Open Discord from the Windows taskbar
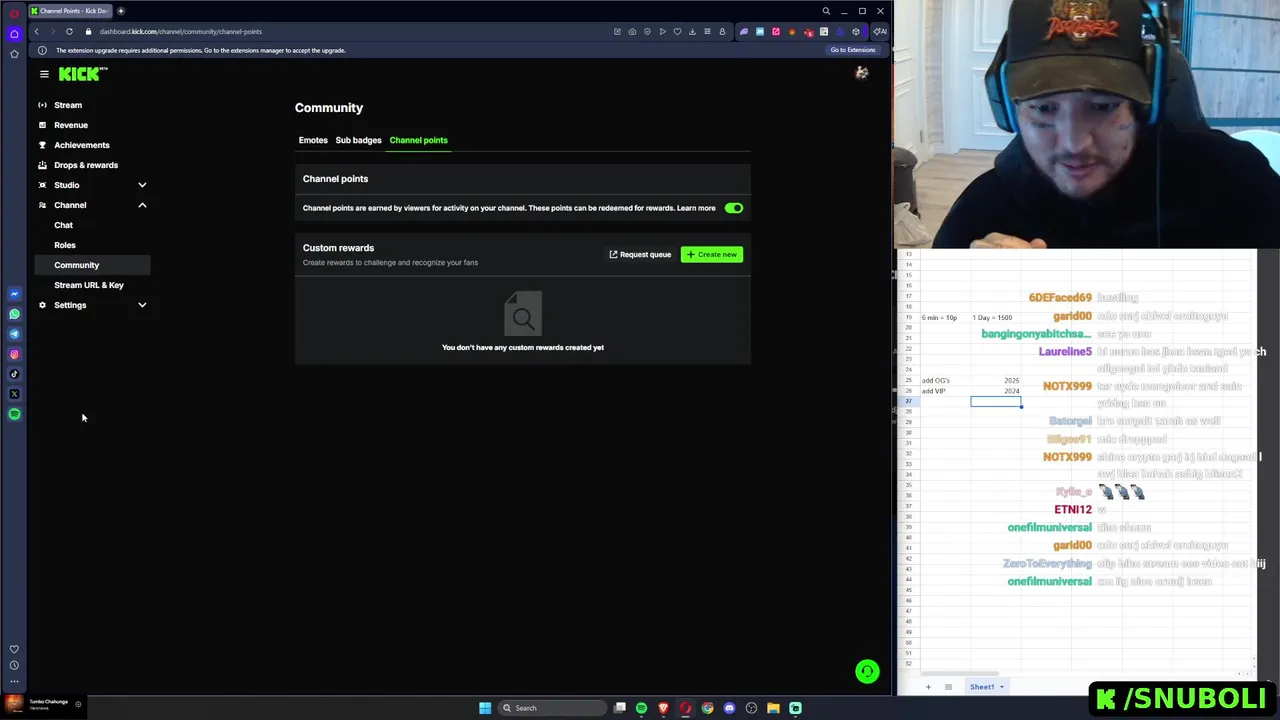 729,708
